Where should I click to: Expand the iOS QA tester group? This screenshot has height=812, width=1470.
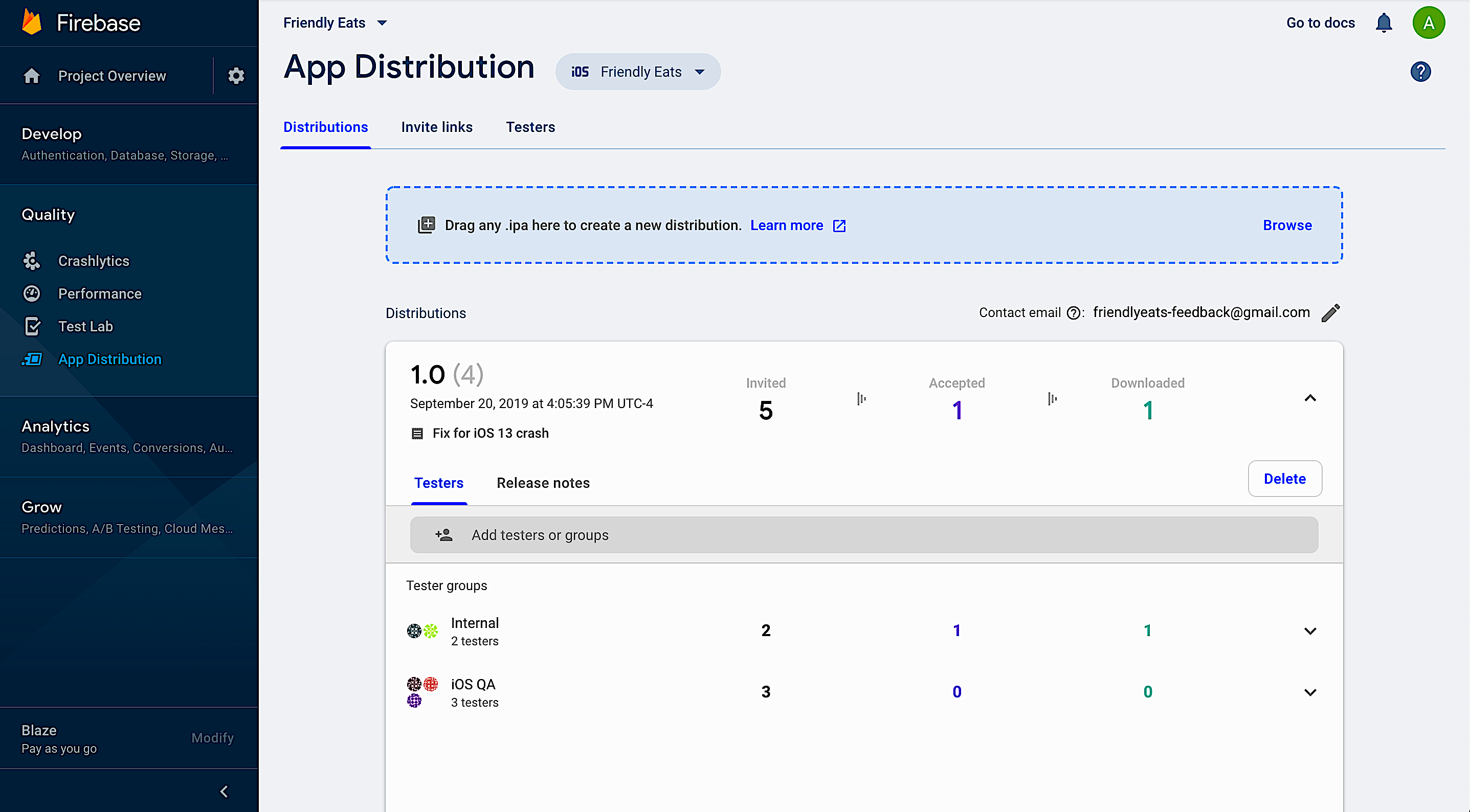1310,692
